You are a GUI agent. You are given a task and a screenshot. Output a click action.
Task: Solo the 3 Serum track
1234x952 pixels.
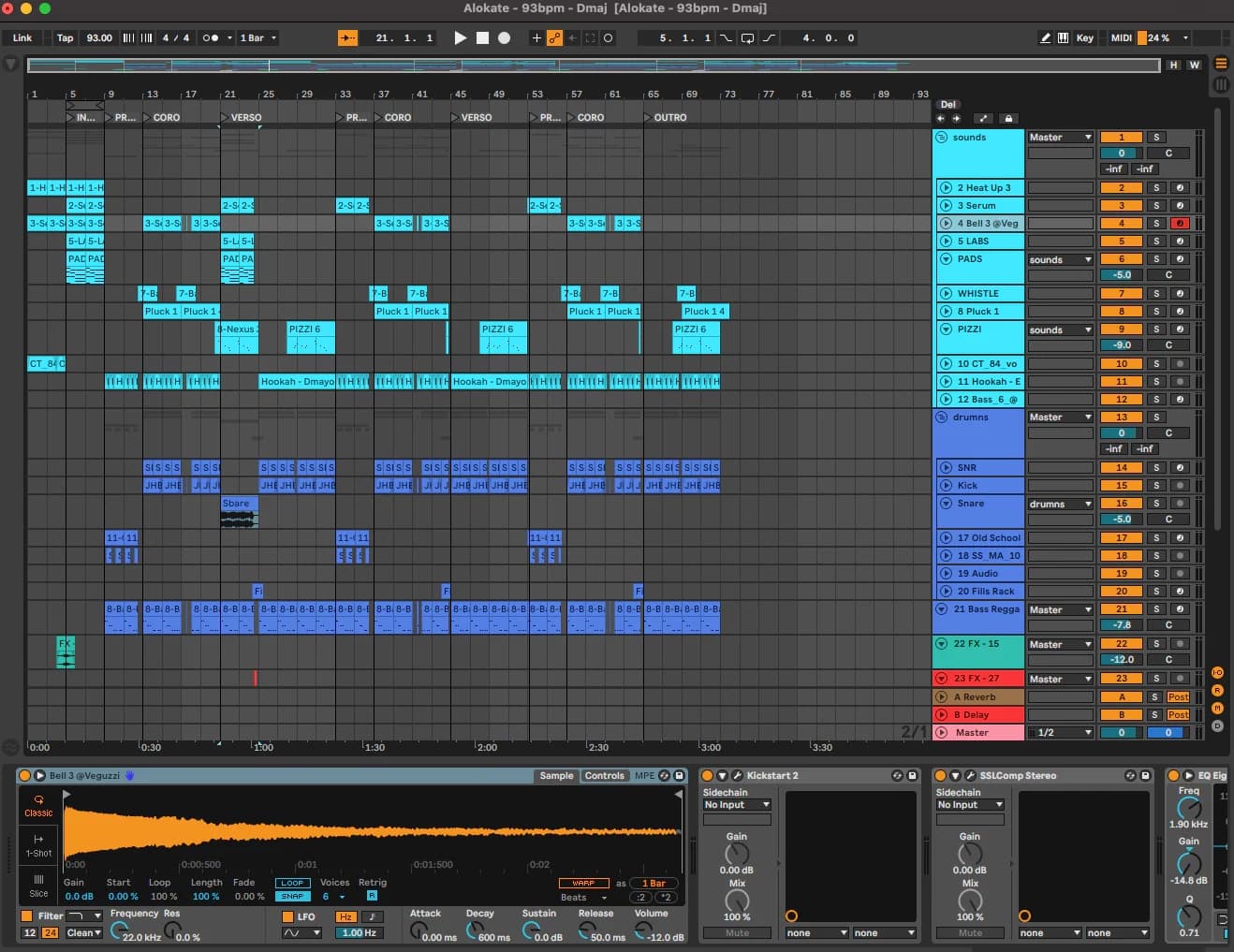(x=1155, y=205)
